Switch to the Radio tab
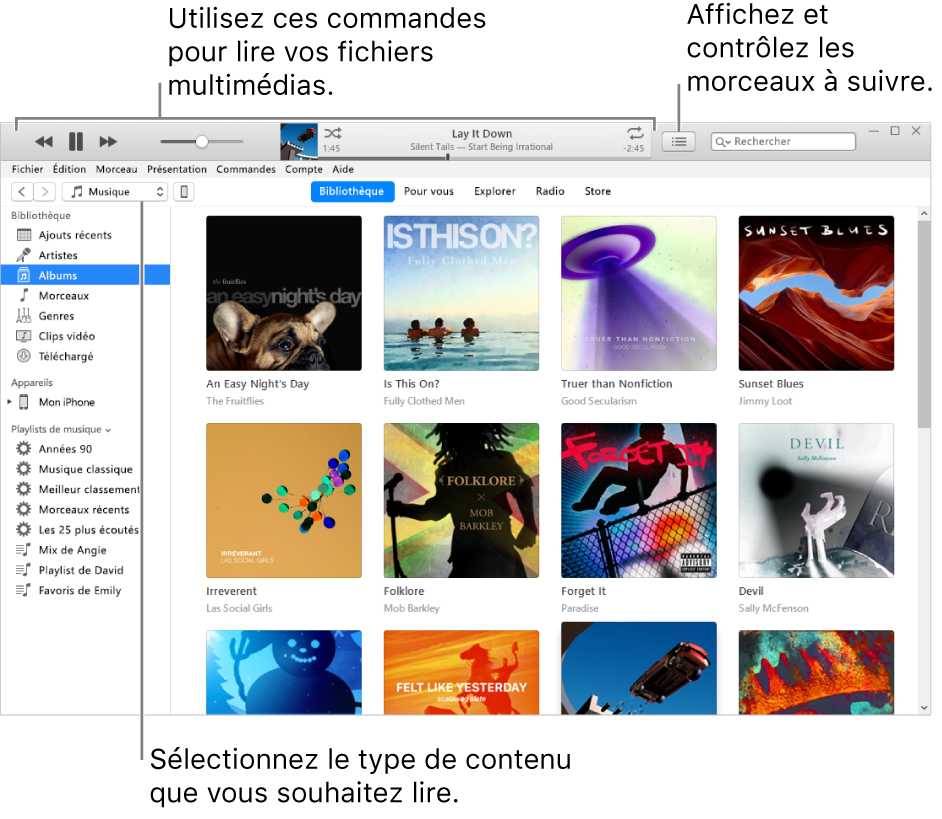This screenshot has width=942, height=819. [550, 191]
